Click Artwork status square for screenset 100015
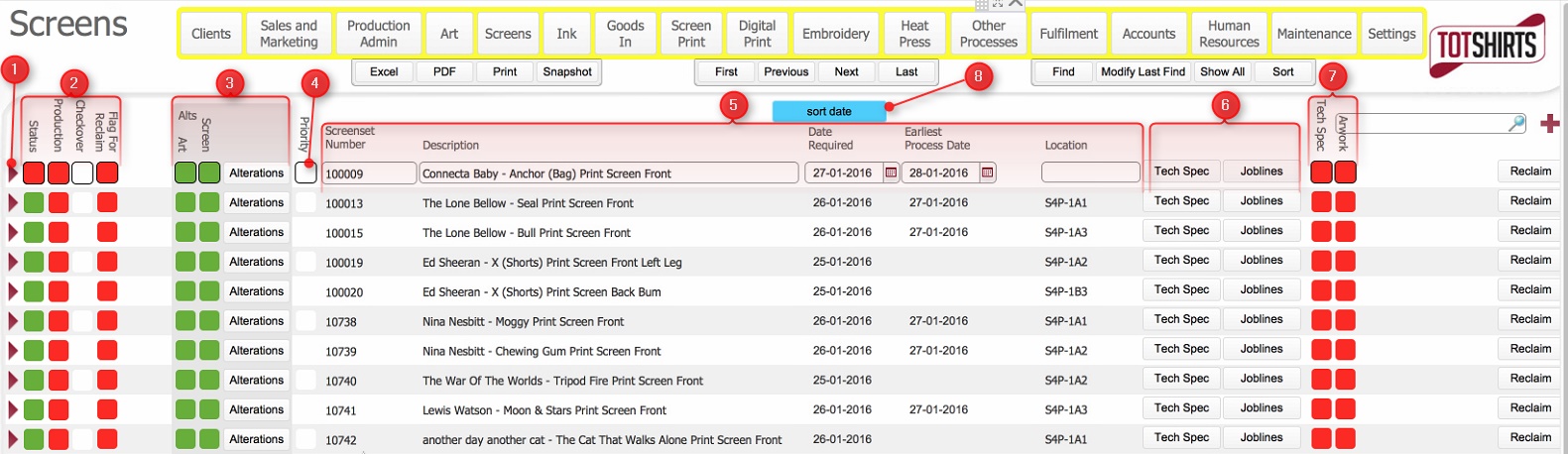Image resolution: width=1568 pixels, height=454 pixels. (x=1345, y=232)
